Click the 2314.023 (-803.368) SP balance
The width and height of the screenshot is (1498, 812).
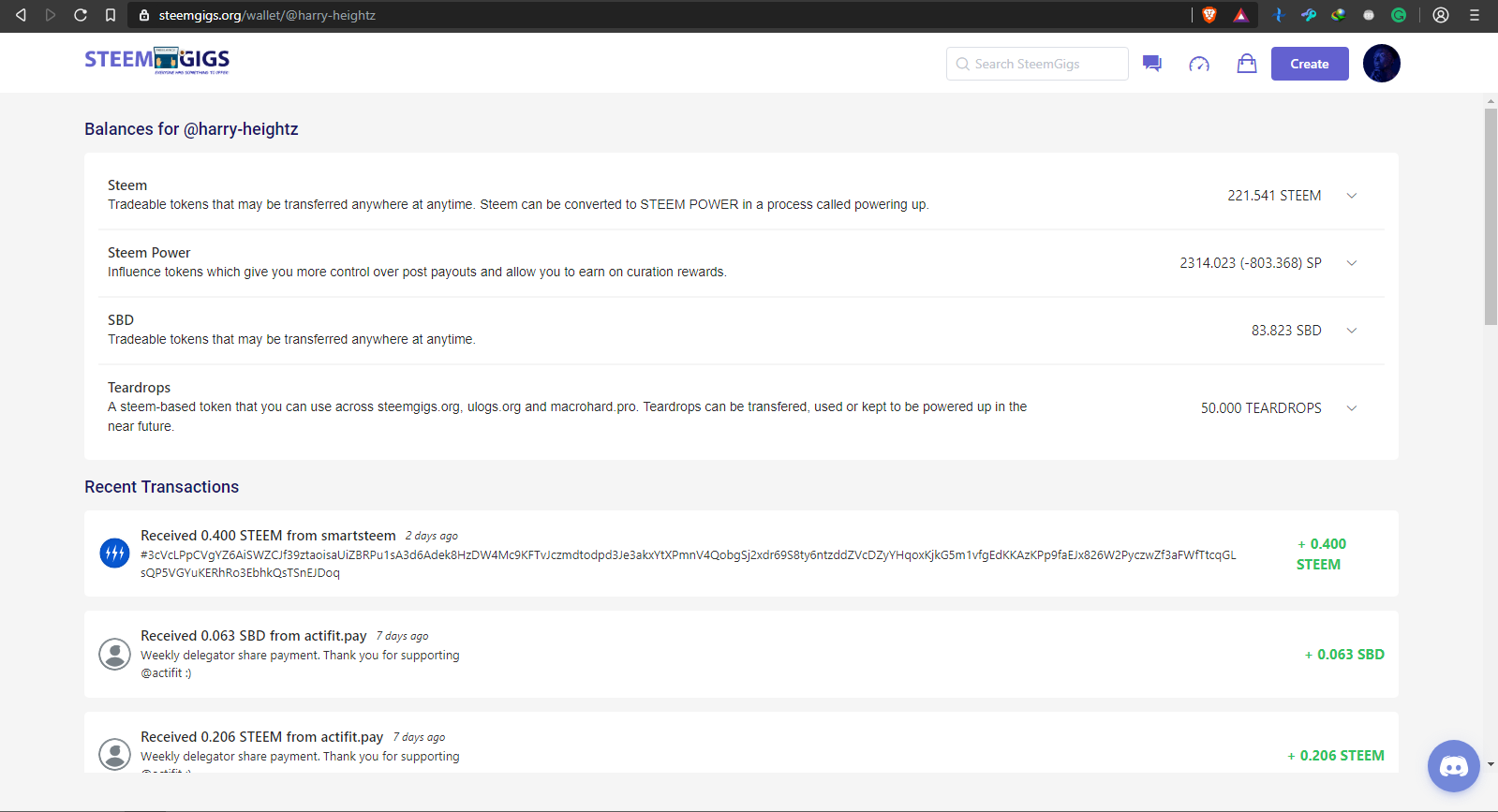pyautogui.click(x=1251, y=263)
